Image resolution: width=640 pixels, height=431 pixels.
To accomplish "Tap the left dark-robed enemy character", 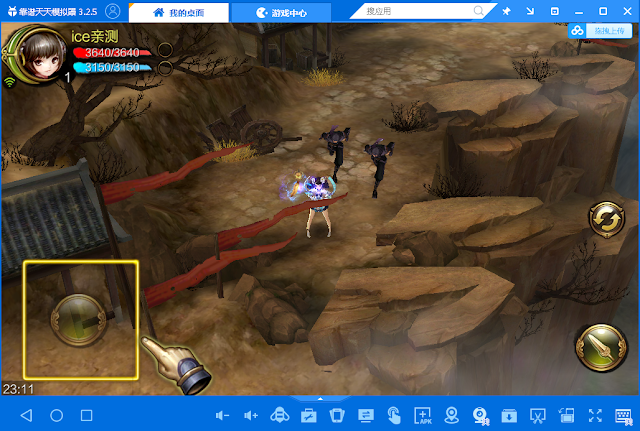I will (336, 153).
